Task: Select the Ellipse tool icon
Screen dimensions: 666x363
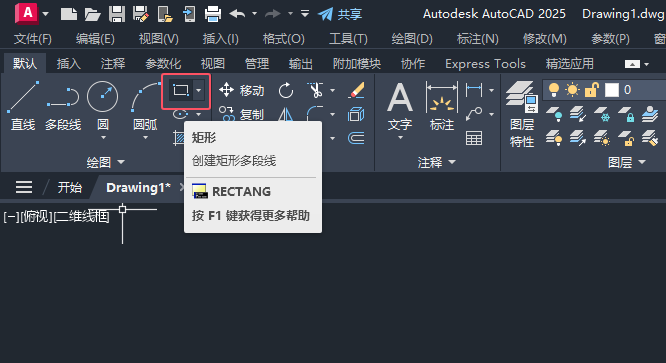Action: [x=181, y=114]
